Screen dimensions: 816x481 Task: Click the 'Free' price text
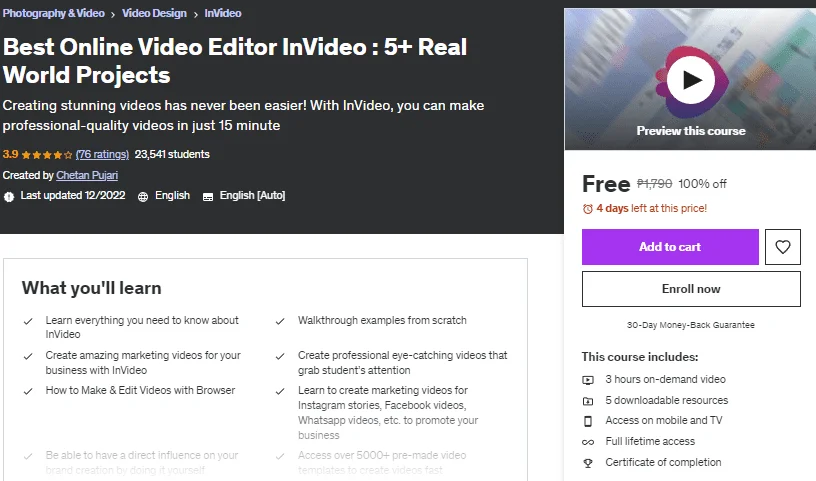click(x=606, y=184)
